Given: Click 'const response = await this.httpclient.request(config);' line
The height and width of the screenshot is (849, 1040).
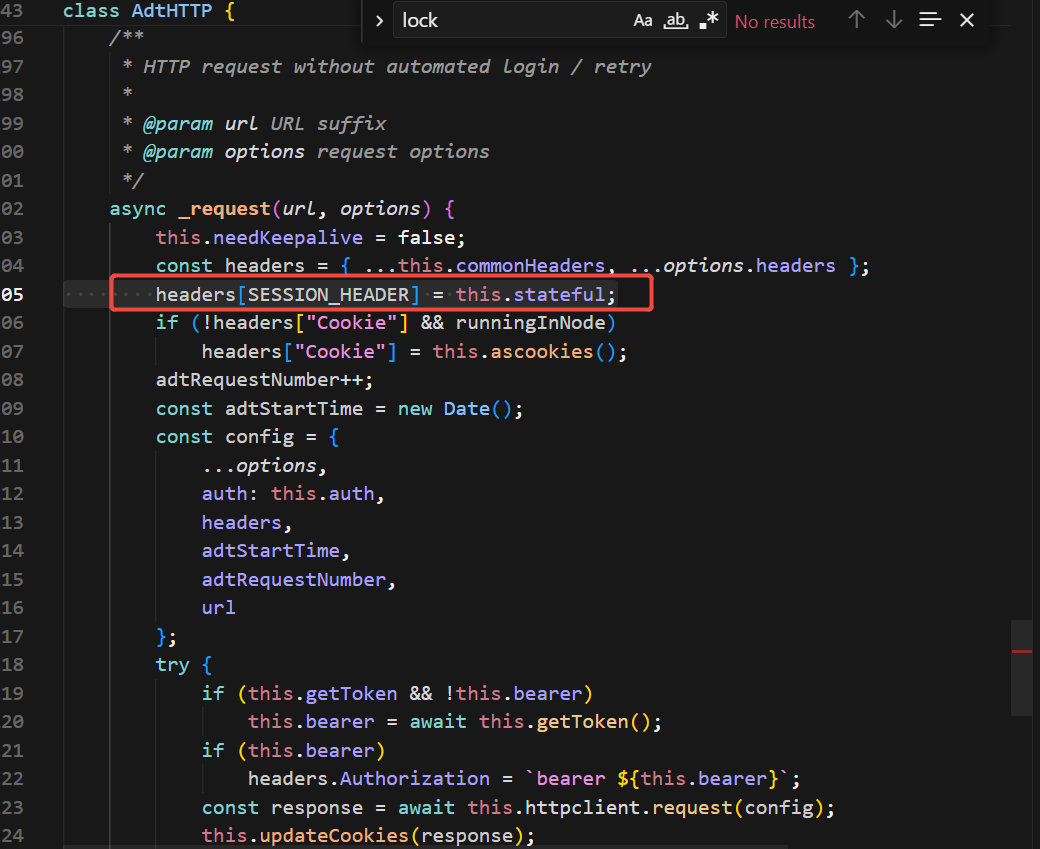Looking at the screenshot, I should [x=518, y=807].
